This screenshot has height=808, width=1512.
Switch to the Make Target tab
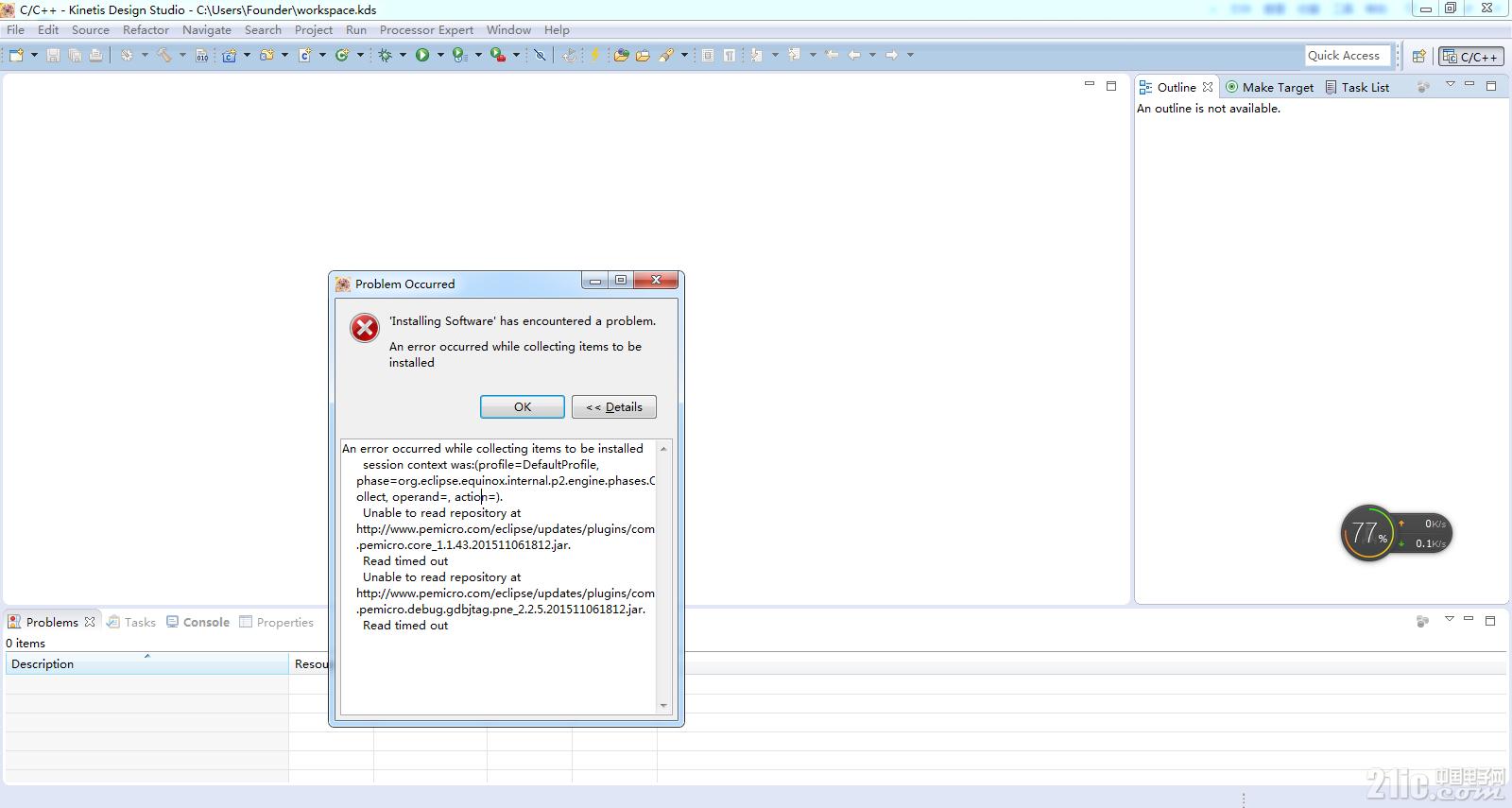click(1269, 87)
